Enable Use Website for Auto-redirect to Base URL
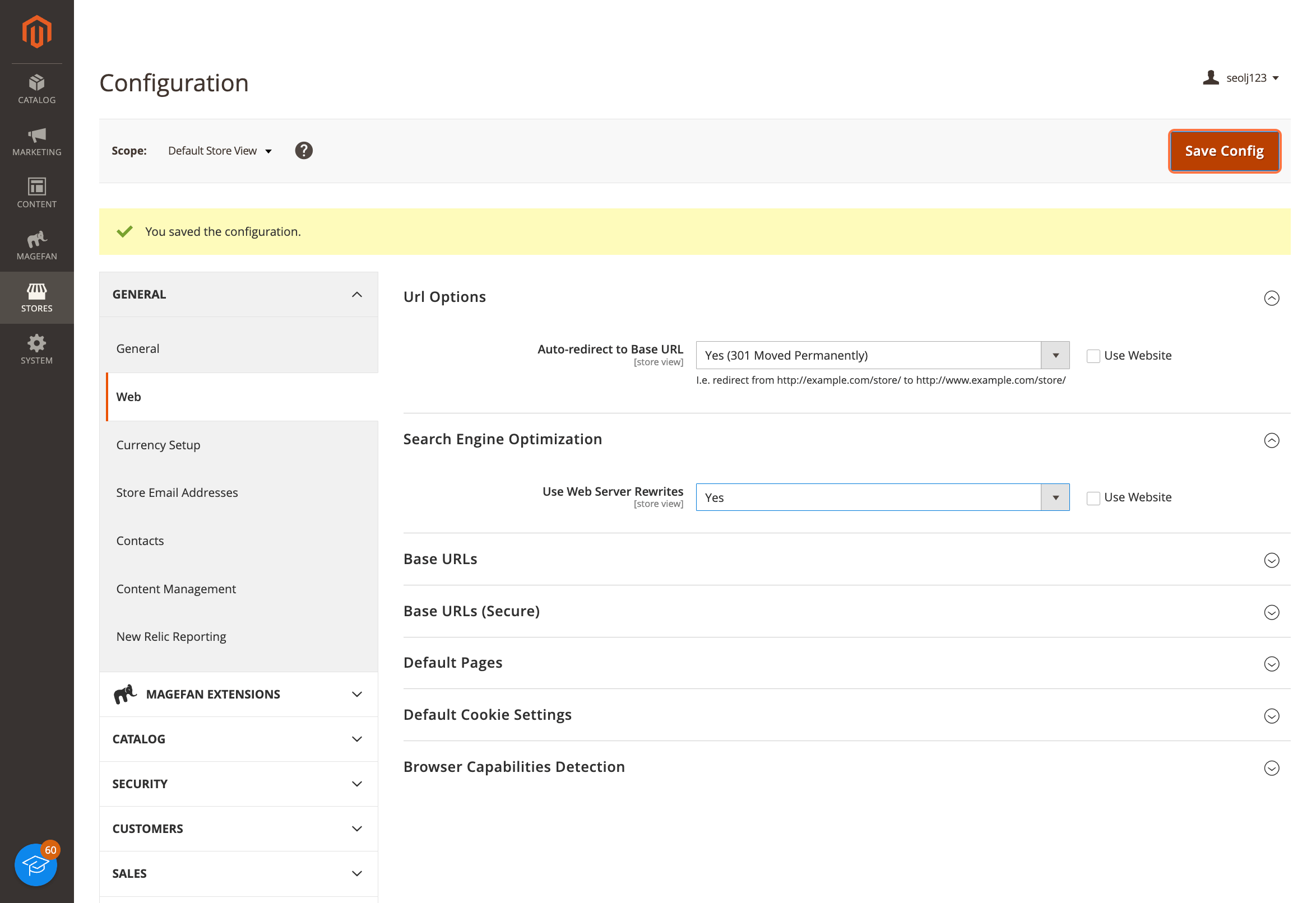Screen dimensions: 1316x903 [1093, 355]
